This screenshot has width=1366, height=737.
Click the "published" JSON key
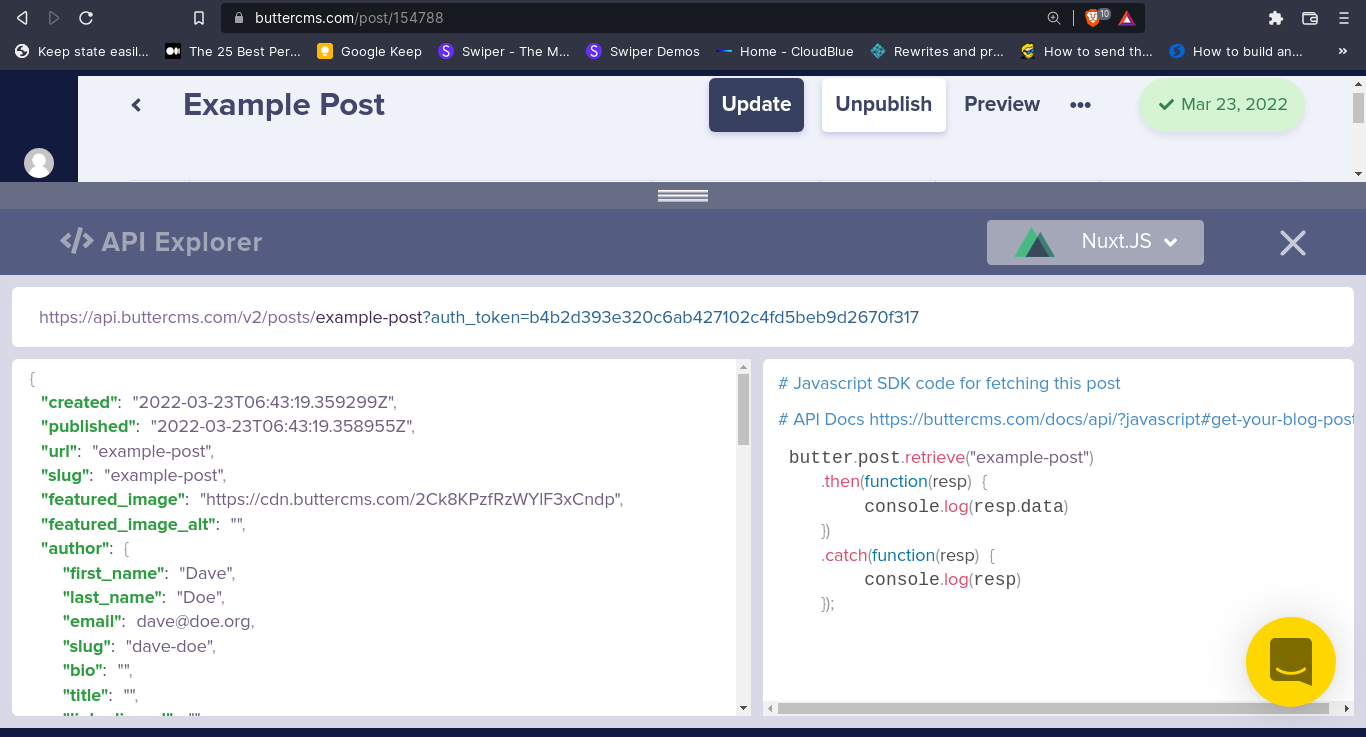tap(89, 426)
